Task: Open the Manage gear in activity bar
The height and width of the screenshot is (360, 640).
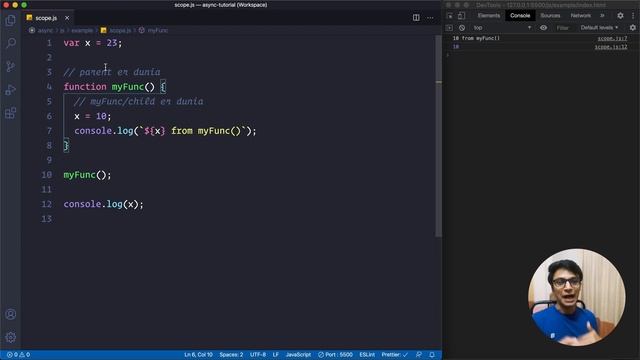Action: pyautogui.click(x=11, y=337)
